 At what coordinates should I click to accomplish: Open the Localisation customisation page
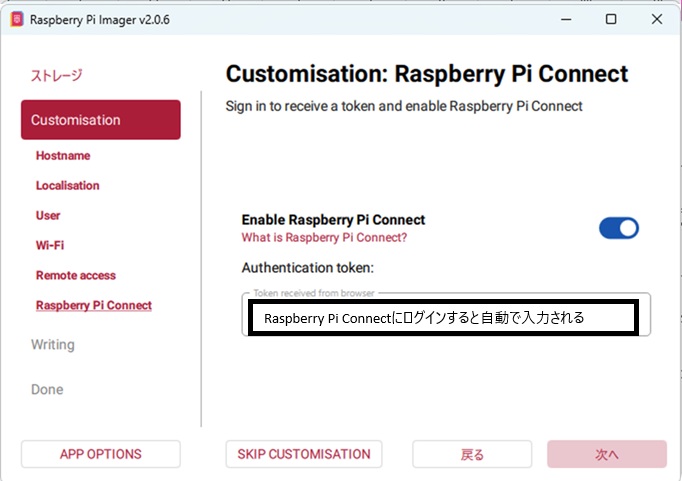pos(68,186)
